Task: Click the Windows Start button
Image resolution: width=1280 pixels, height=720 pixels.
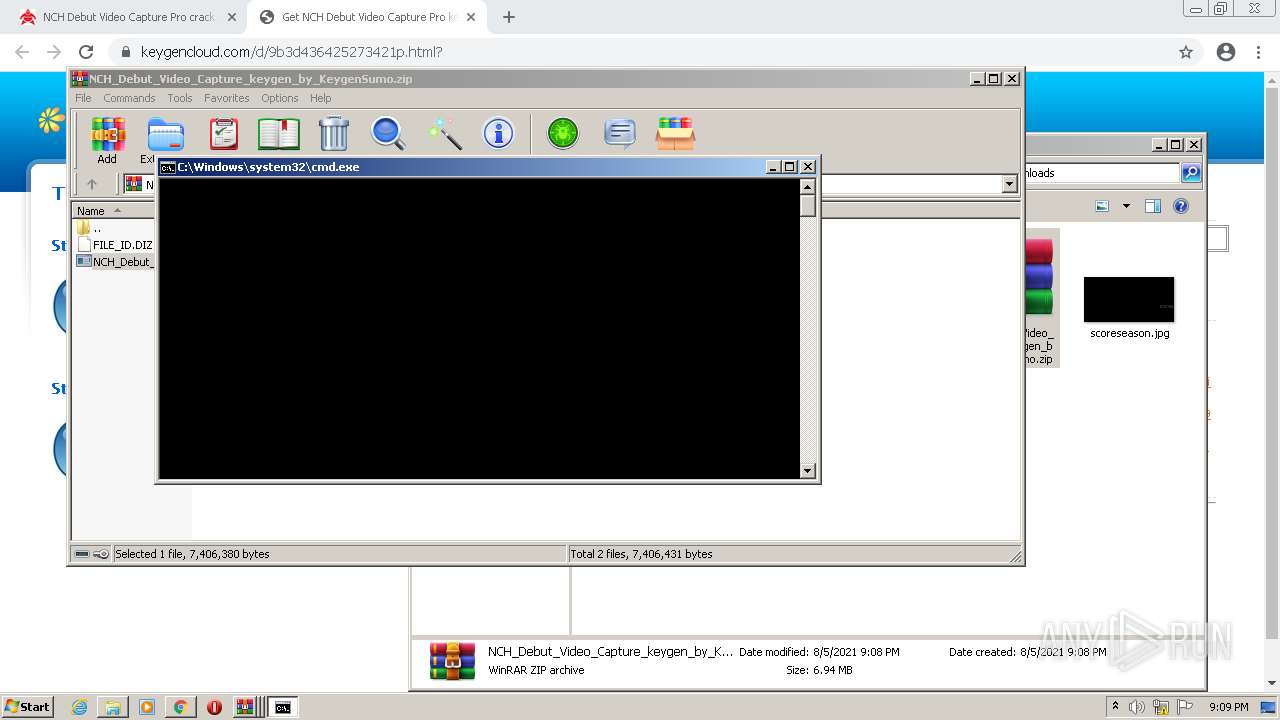Action: coord(27,707)
